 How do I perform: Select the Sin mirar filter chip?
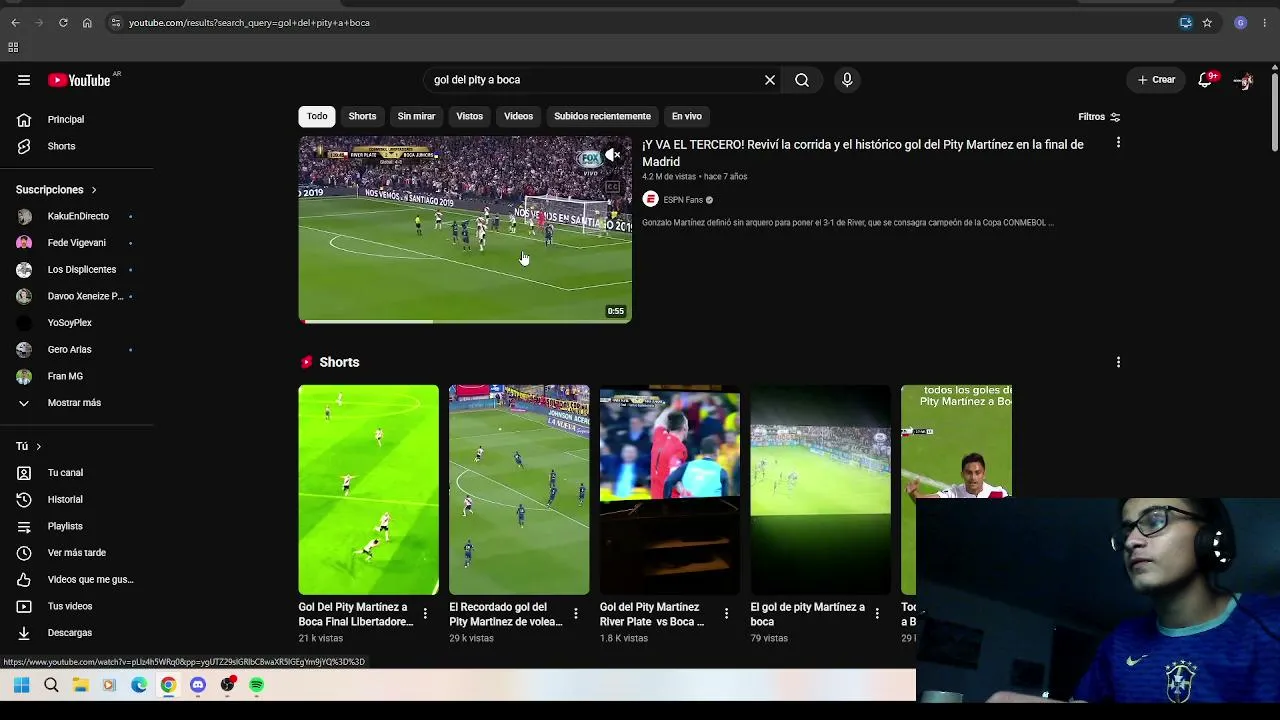coord(416,117)
